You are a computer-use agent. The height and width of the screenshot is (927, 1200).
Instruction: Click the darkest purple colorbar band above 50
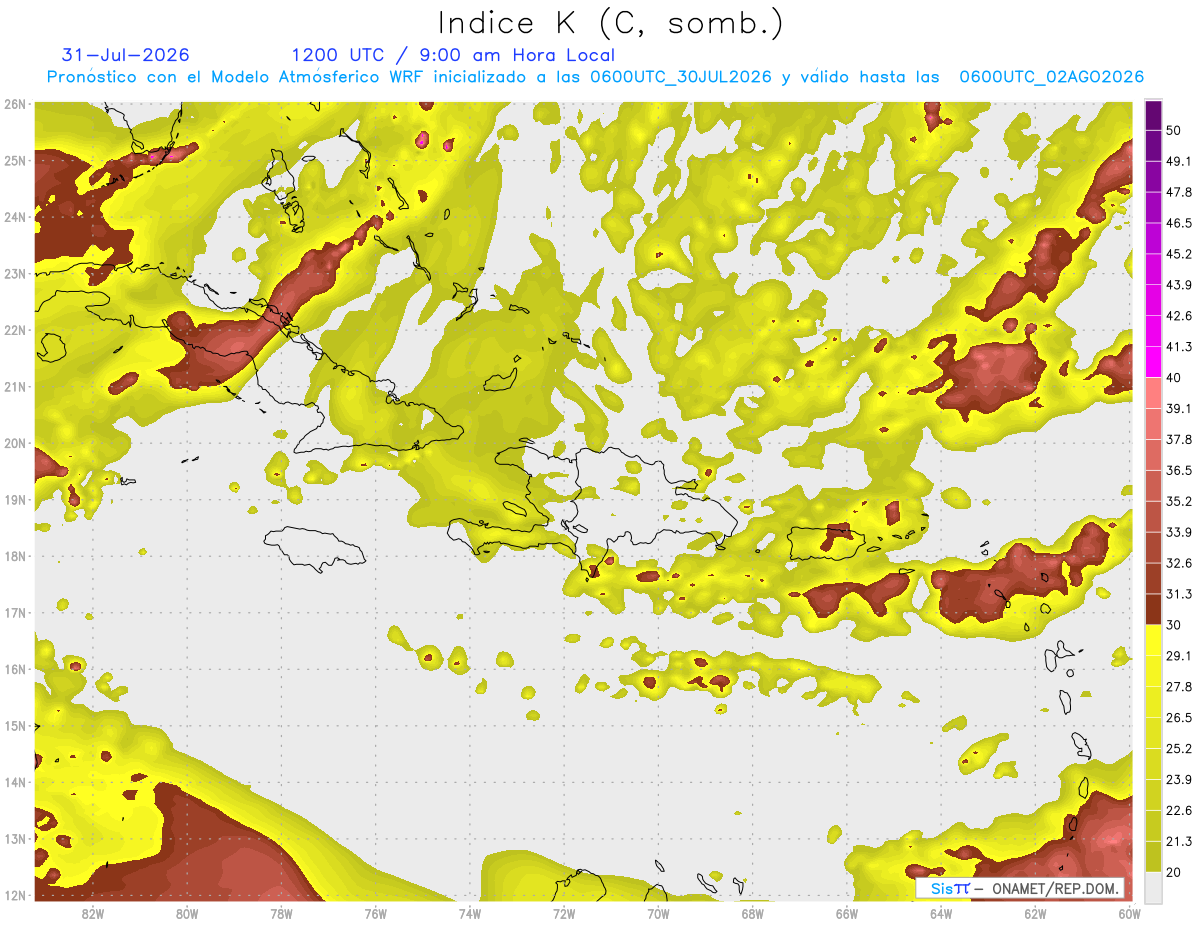(1153, 115)
